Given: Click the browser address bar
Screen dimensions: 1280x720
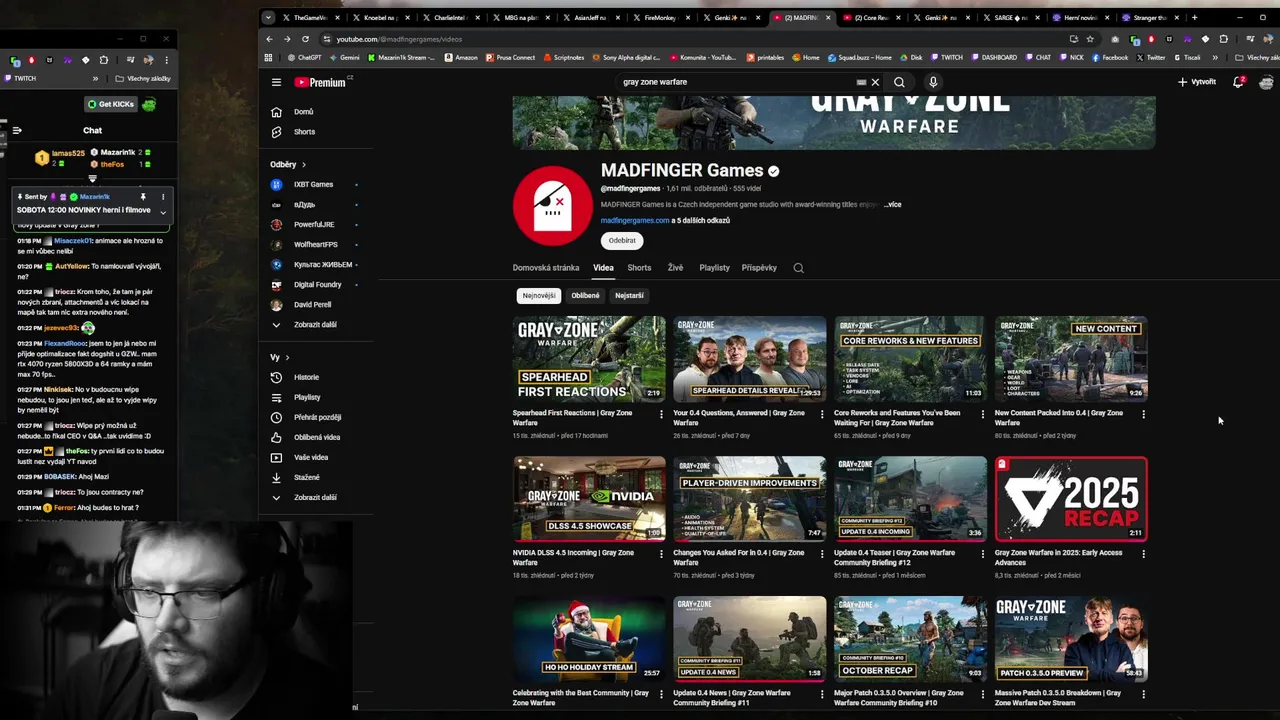Looking at the screenshot, I should (x=700, y=39).
